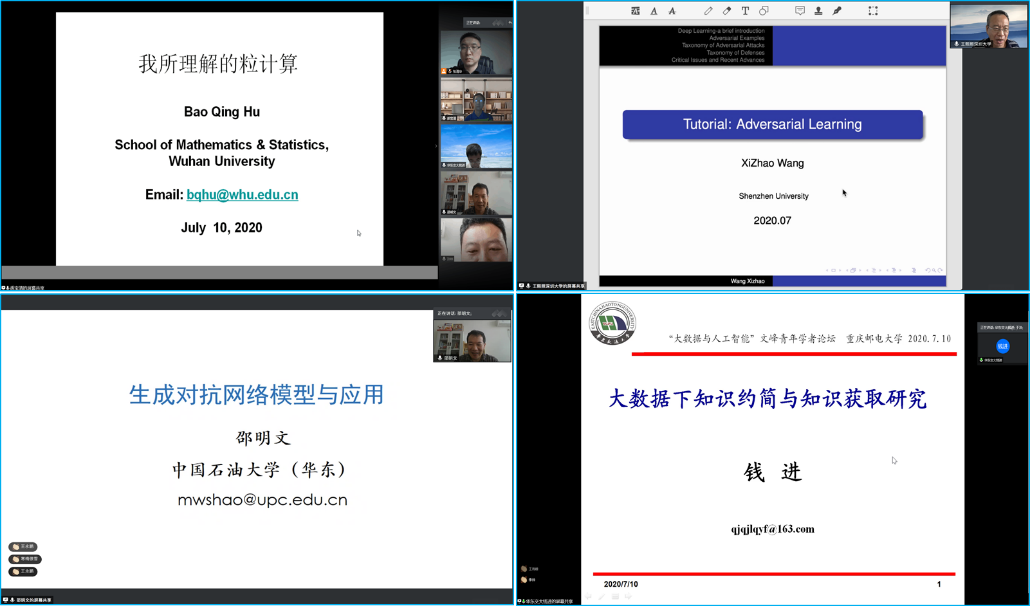Select the close-up face video at sidebar bottom
The width and height of the screenshot is (1030, 606).
pyautogui.click(x=476, y=240)
